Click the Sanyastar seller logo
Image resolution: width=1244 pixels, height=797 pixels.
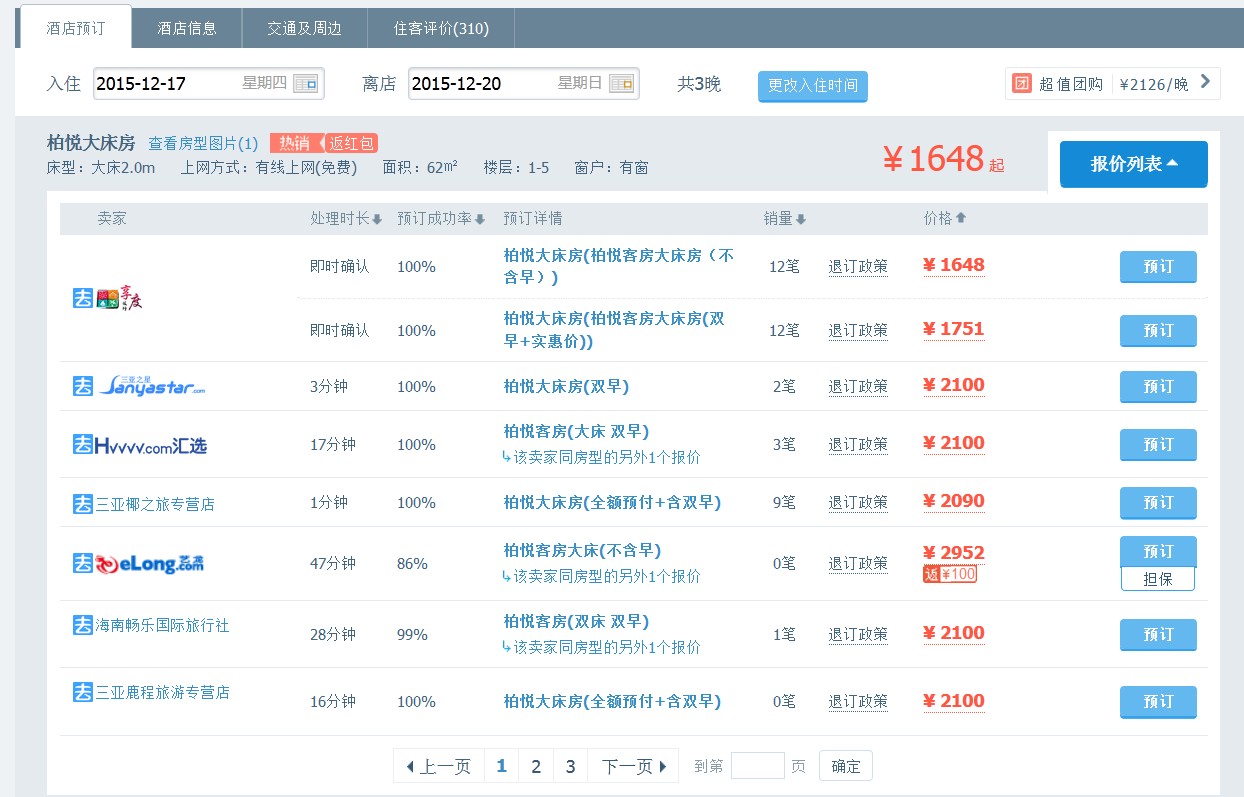139,386
